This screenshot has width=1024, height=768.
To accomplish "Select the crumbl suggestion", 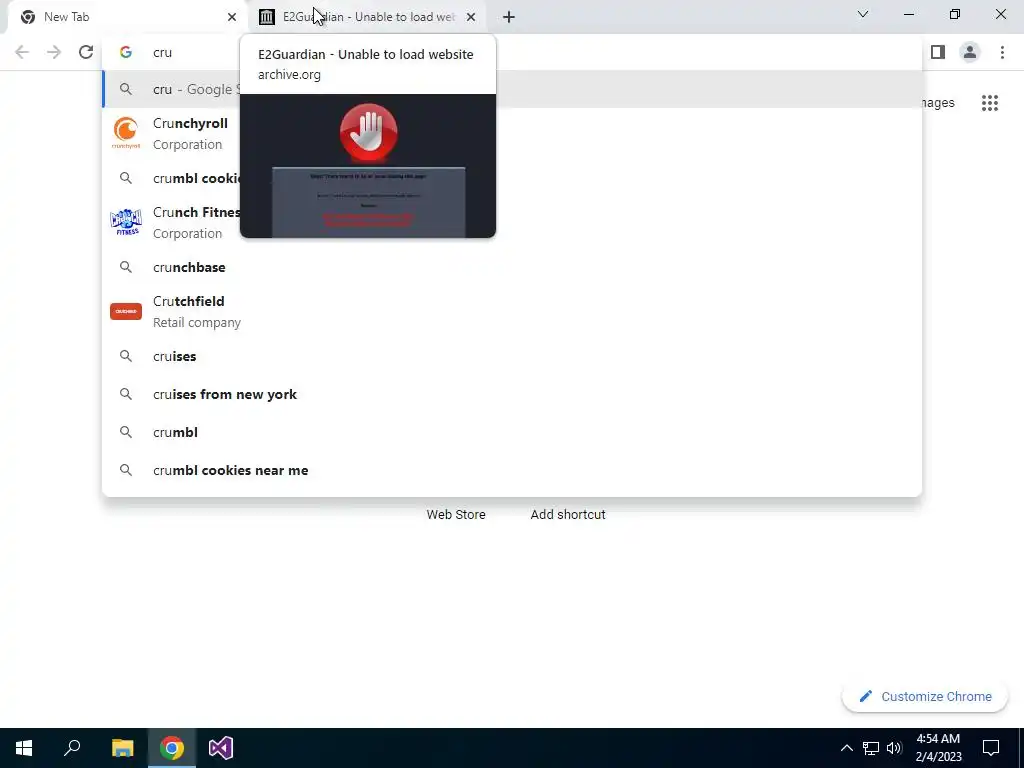I will point(512,432).
